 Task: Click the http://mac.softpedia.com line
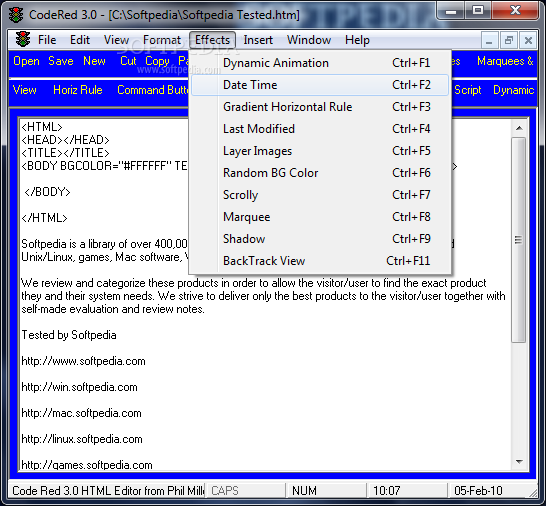[x=81, y=413]
